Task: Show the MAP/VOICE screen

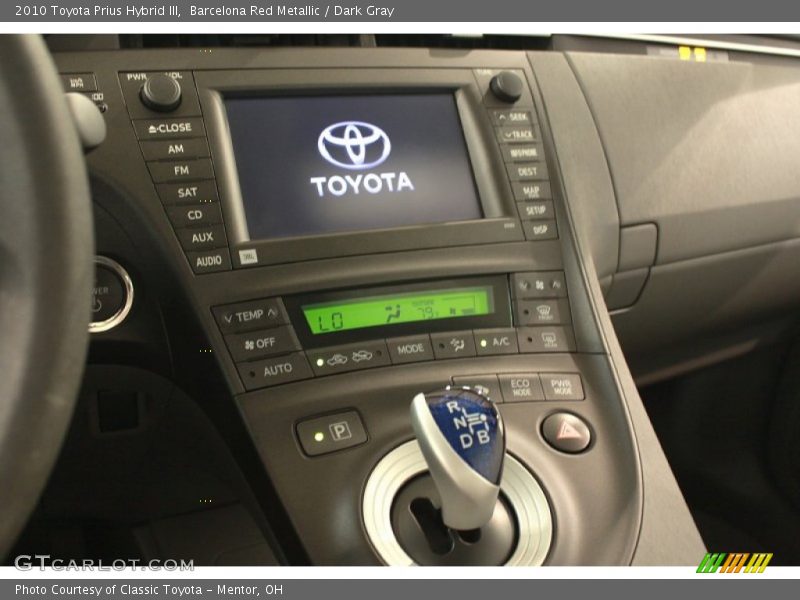Action: coord(531,191)
